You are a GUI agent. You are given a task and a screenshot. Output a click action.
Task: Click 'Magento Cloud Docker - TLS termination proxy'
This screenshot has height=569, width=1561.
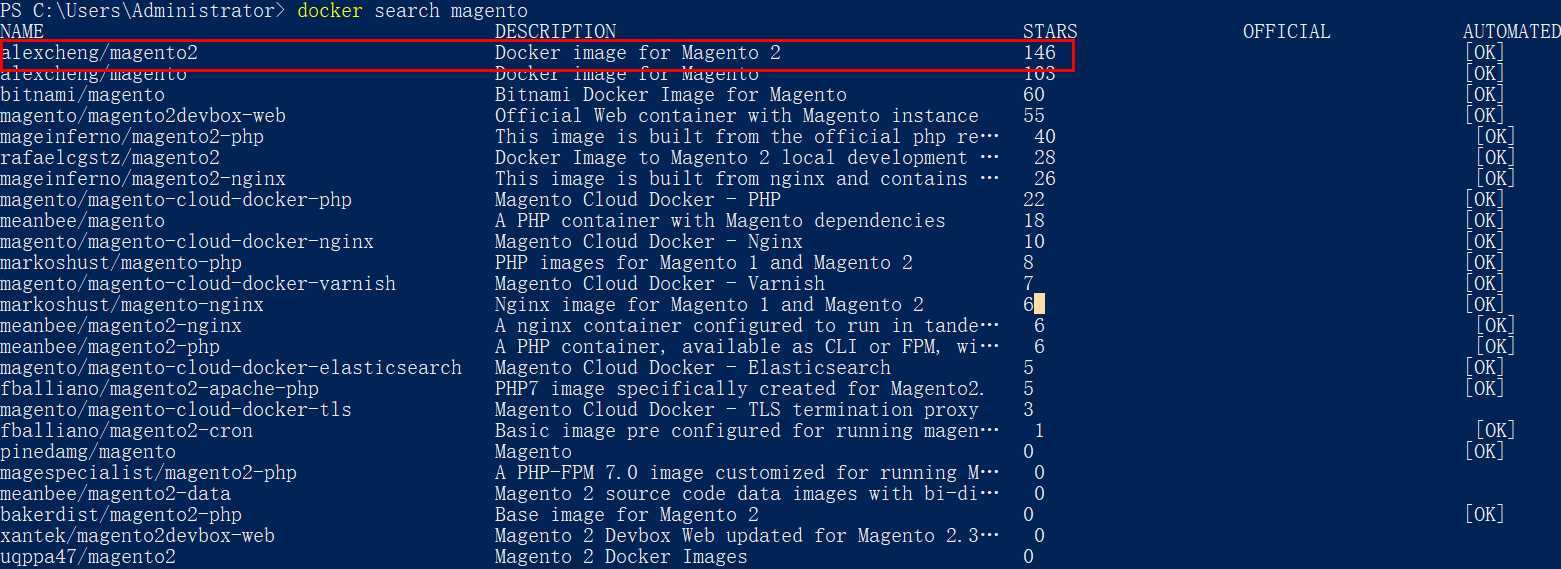pos(737,410)
